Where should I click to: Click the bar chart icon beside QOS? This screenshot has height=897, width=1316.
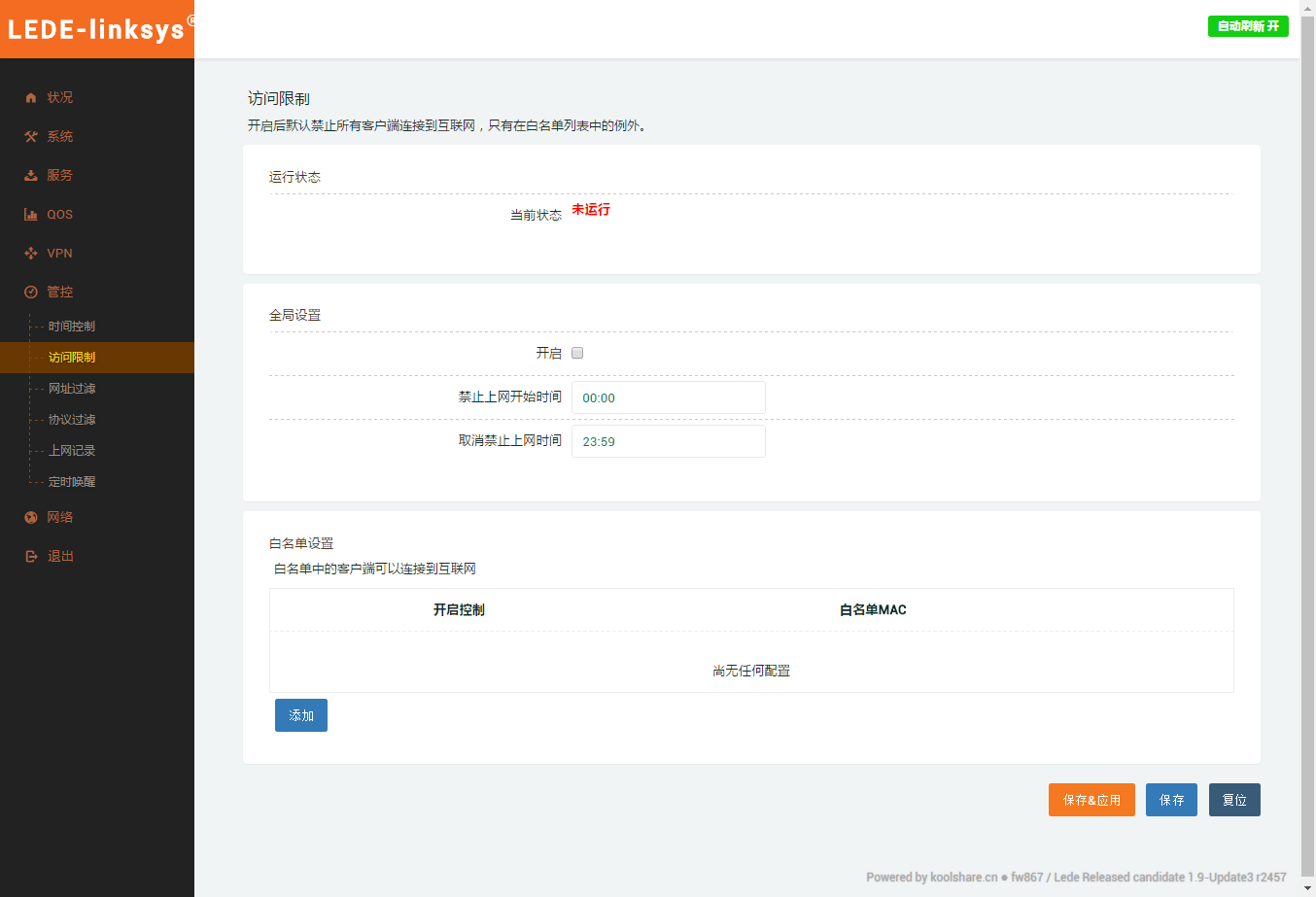tap(31, 215)
